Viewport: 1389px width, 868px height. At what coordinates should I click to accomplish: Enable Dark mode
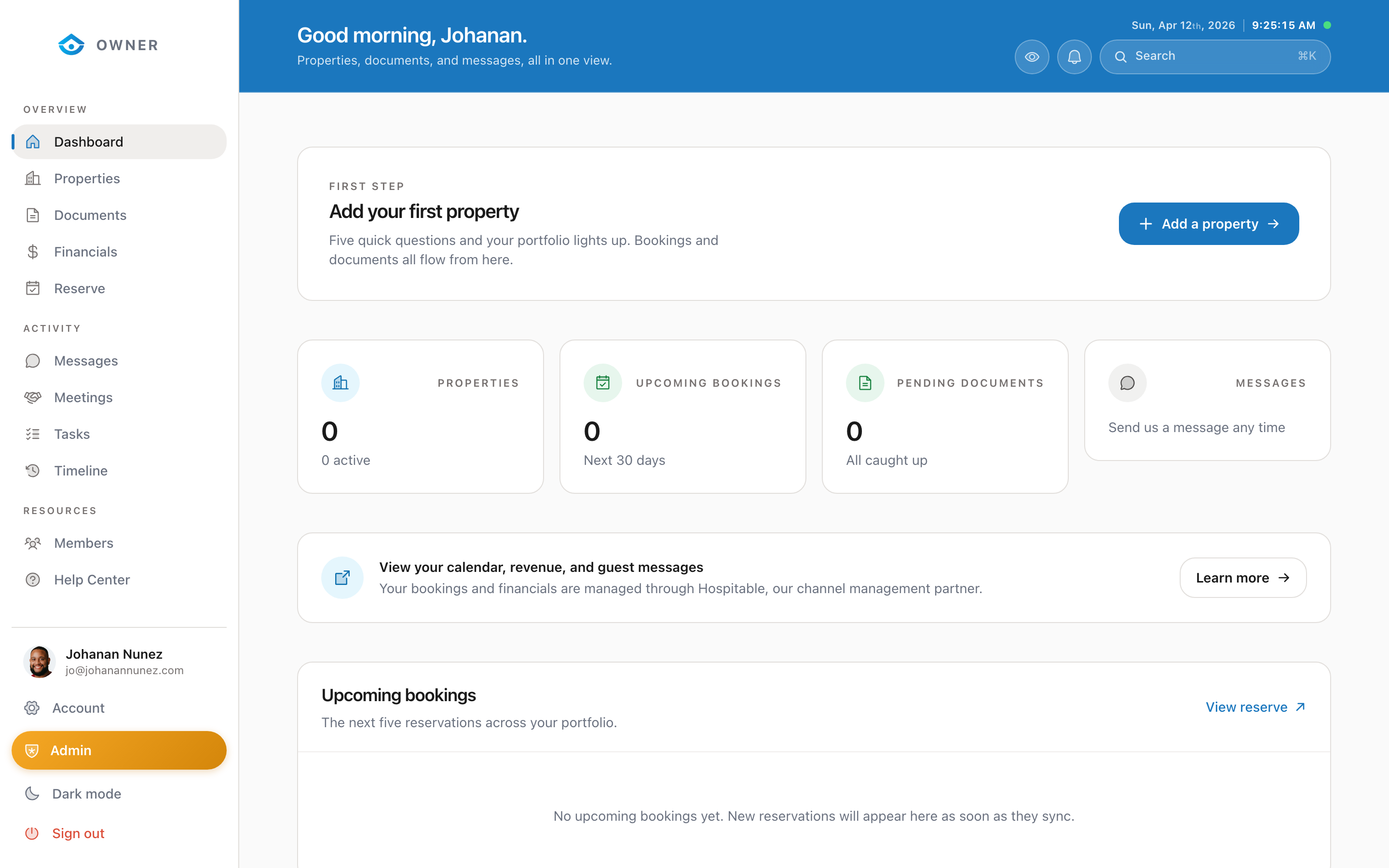(87, 793)
